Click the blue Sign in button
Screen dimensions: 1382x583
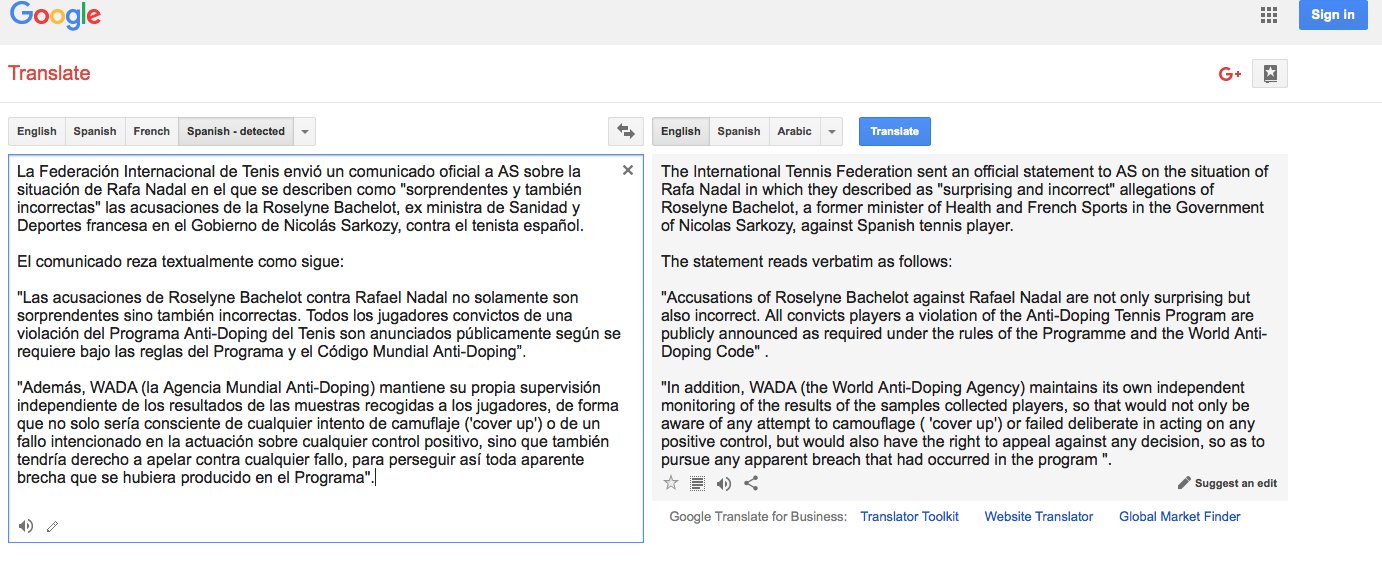pyautogui.click(x=1332, y=15)
